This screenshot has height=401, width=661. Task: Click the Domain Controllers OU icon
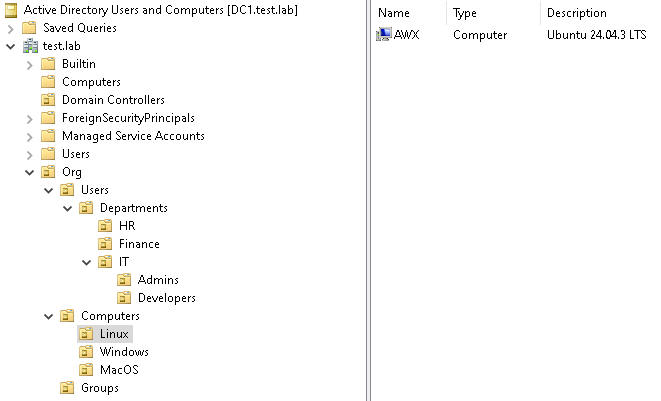(x=48, y=100)
